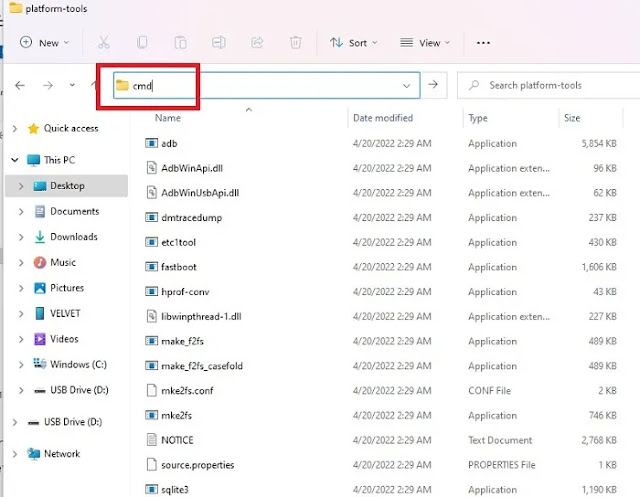
Task: Select VELVET in the navigation pane
Action: (65, 313)
